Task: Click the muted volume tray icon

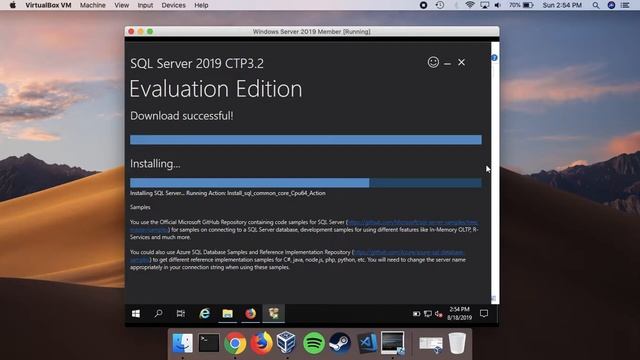Action: tap(439, 314)
